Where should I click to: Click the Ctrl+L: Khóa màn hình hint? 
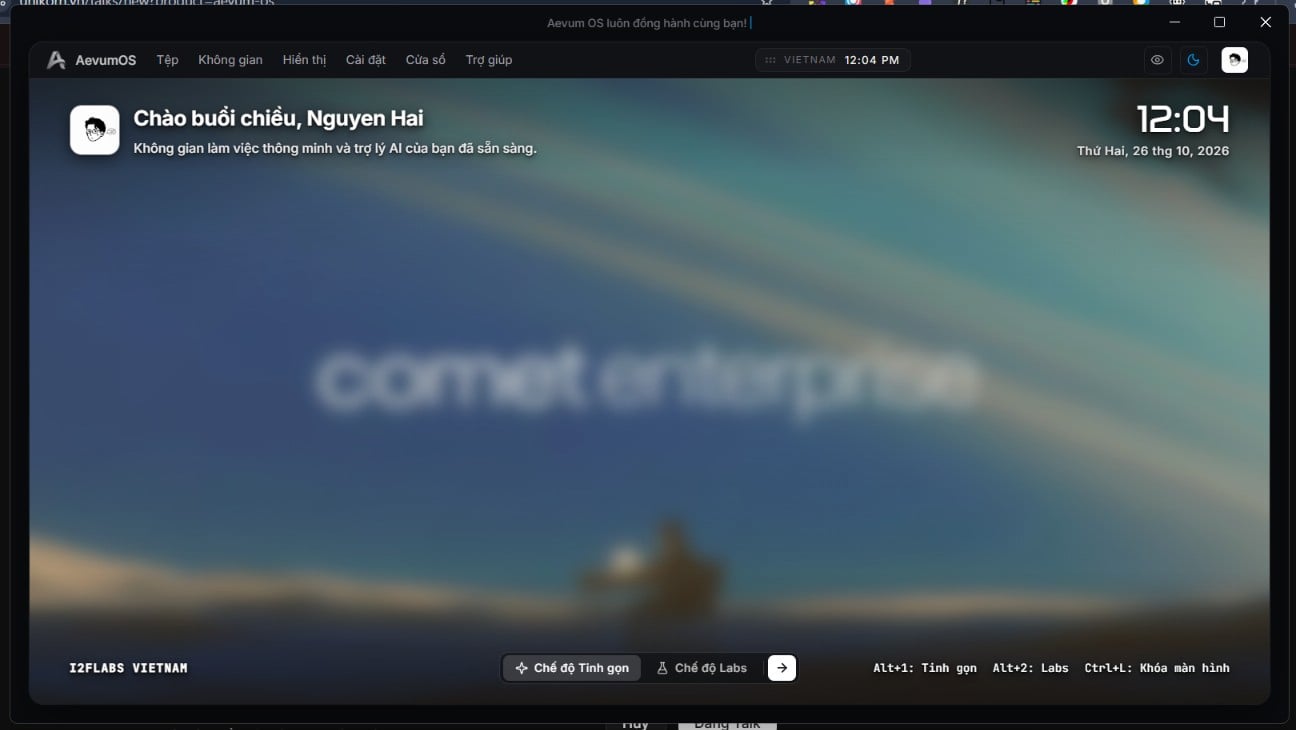1157,668
